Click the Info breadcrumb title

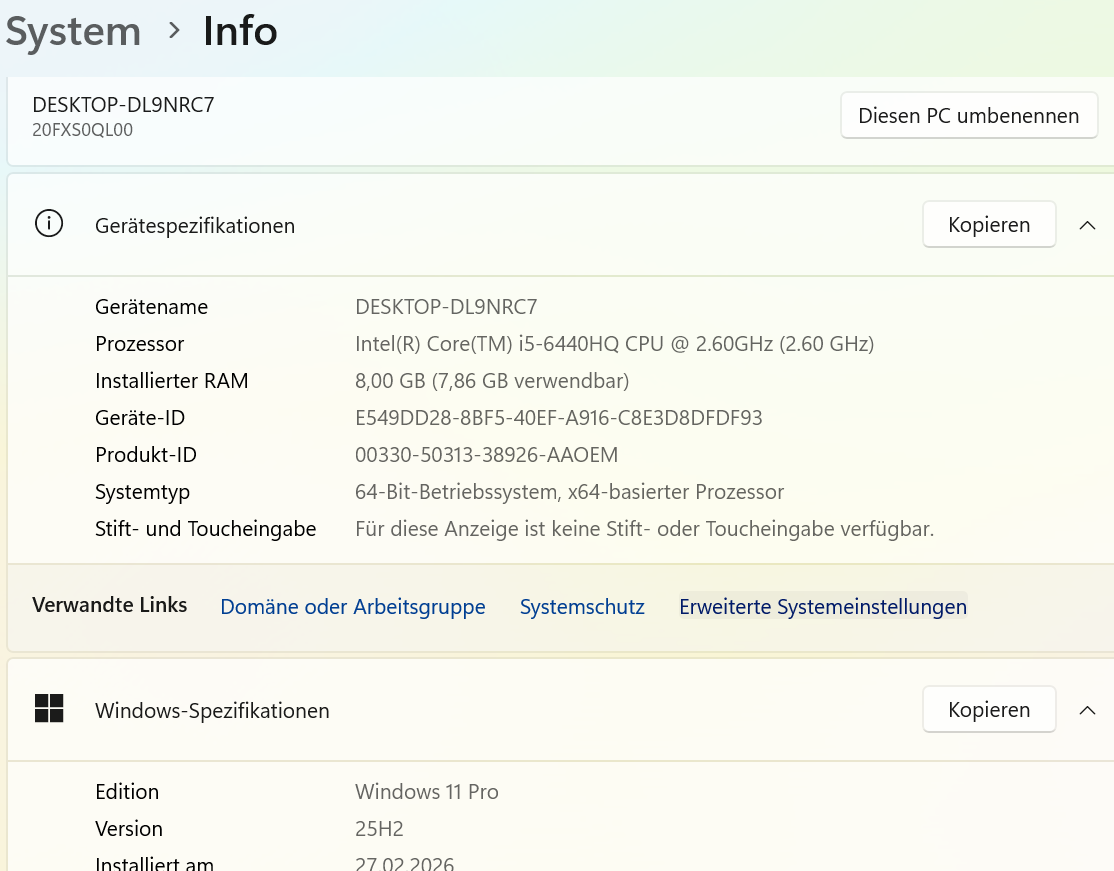240,32
